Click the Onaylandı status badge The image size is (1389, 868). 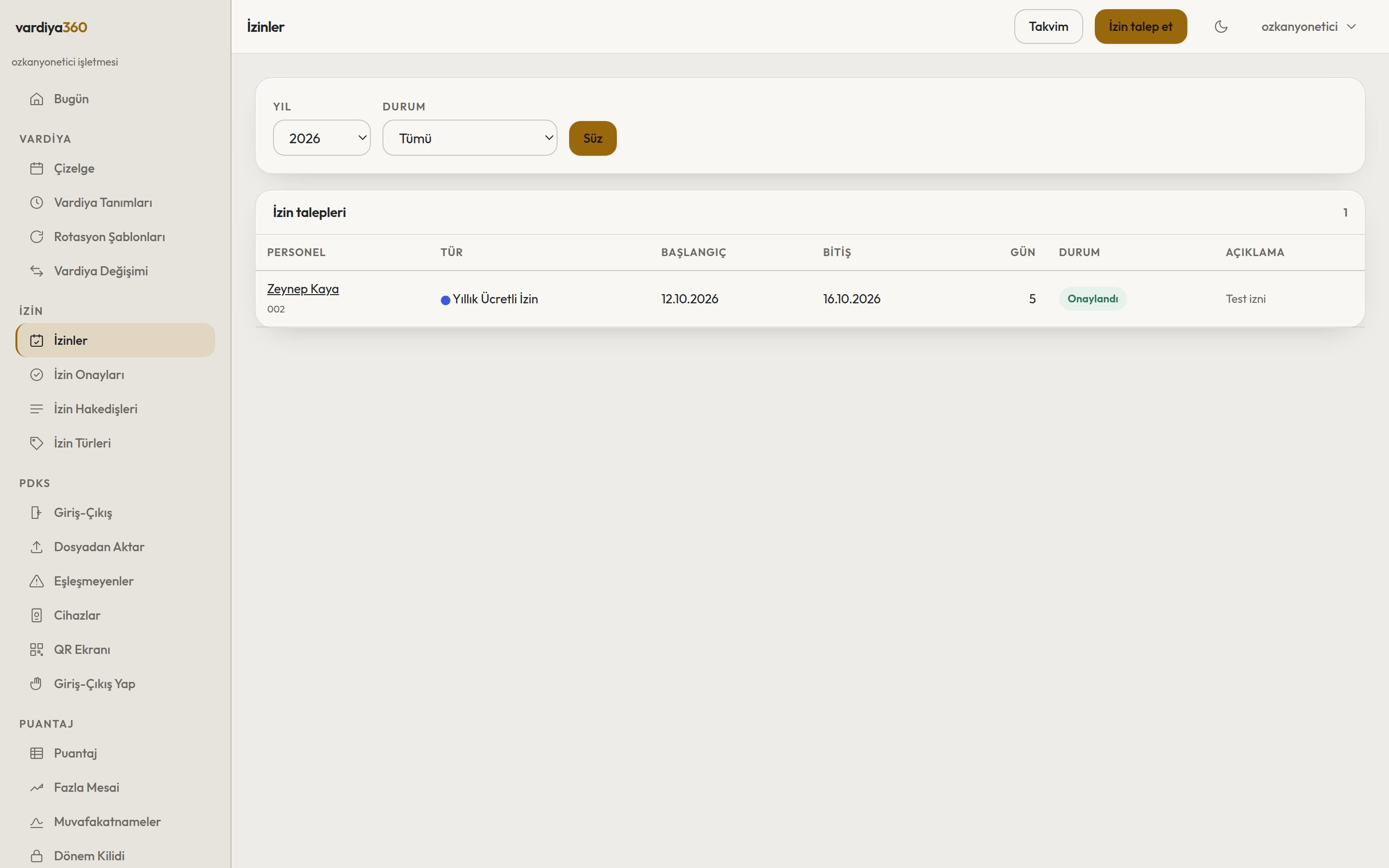[1092, 298]
